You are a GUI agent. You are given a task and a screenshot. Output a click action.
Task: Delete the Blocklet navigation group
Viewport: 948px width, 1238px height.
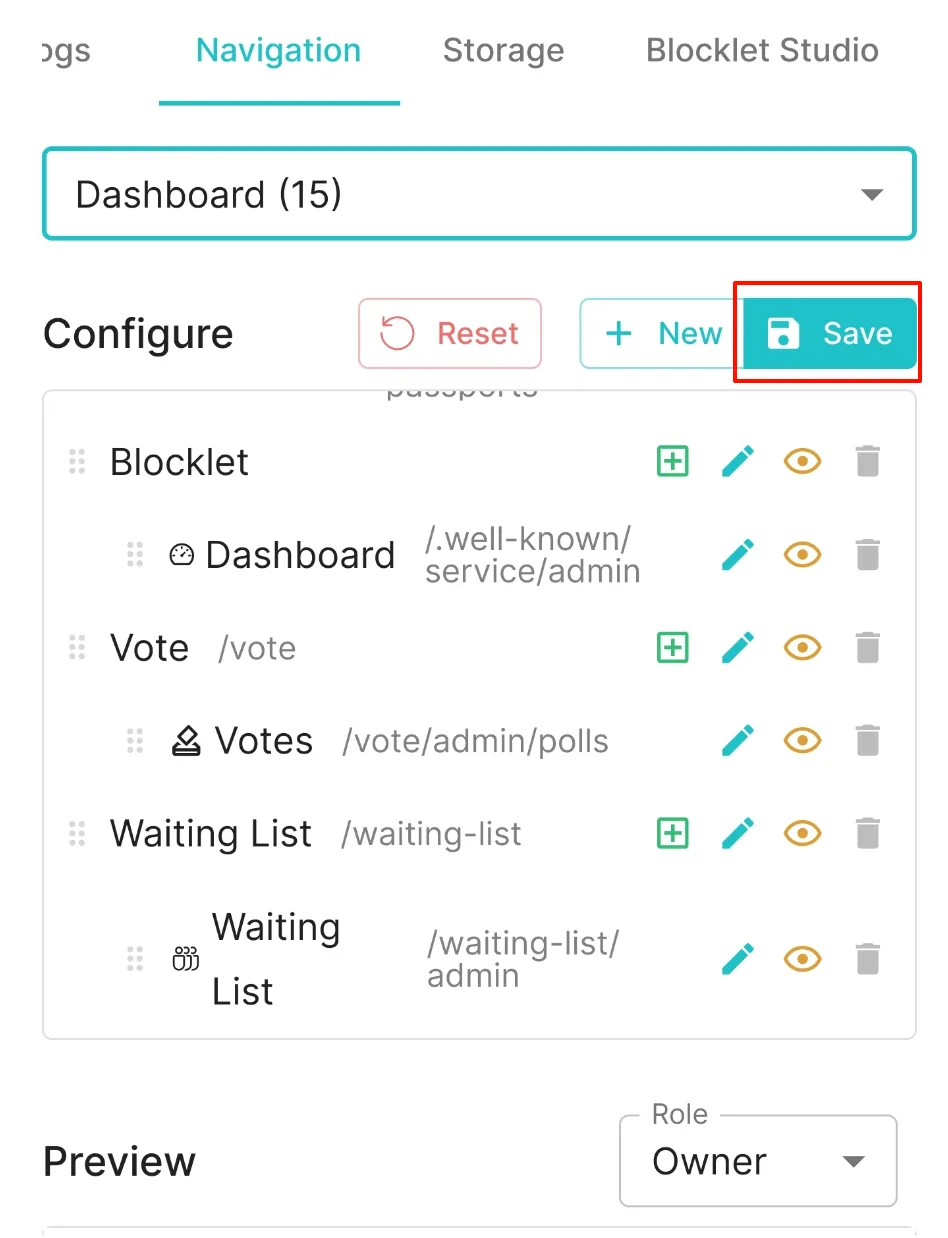point(868,462)
